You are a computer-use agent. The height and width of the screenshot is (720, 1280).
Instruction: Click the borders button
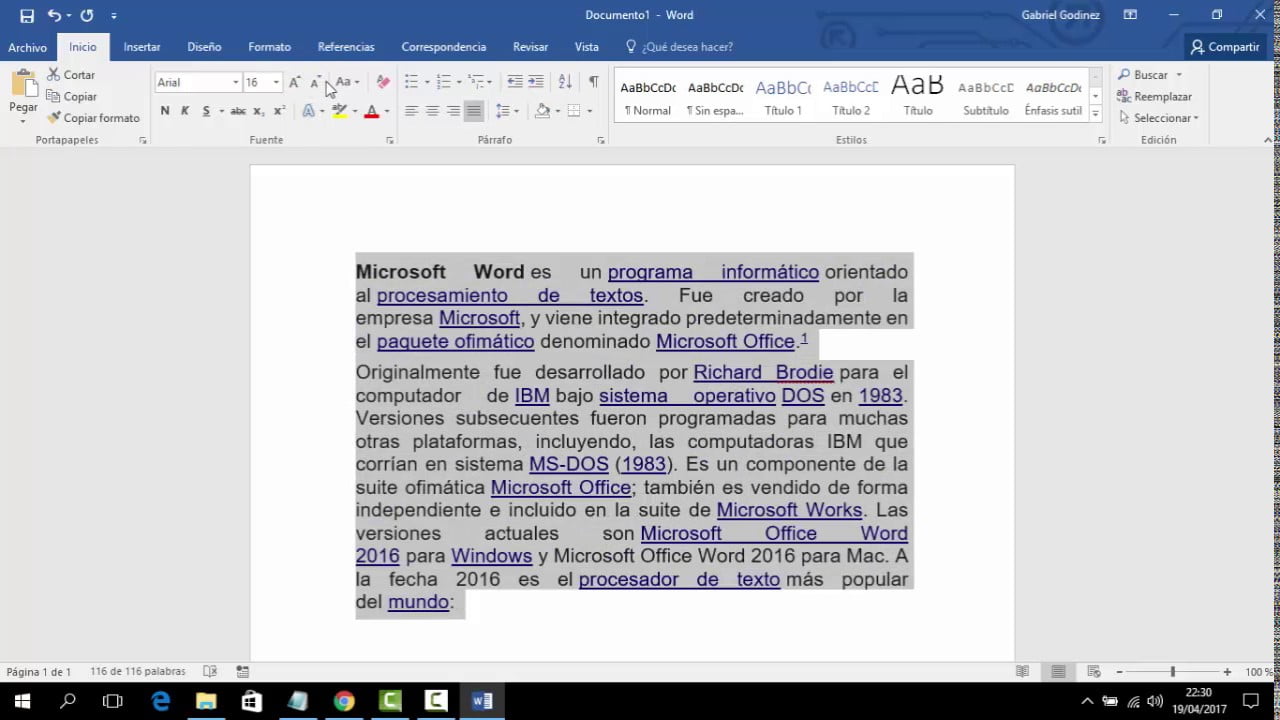574,111
